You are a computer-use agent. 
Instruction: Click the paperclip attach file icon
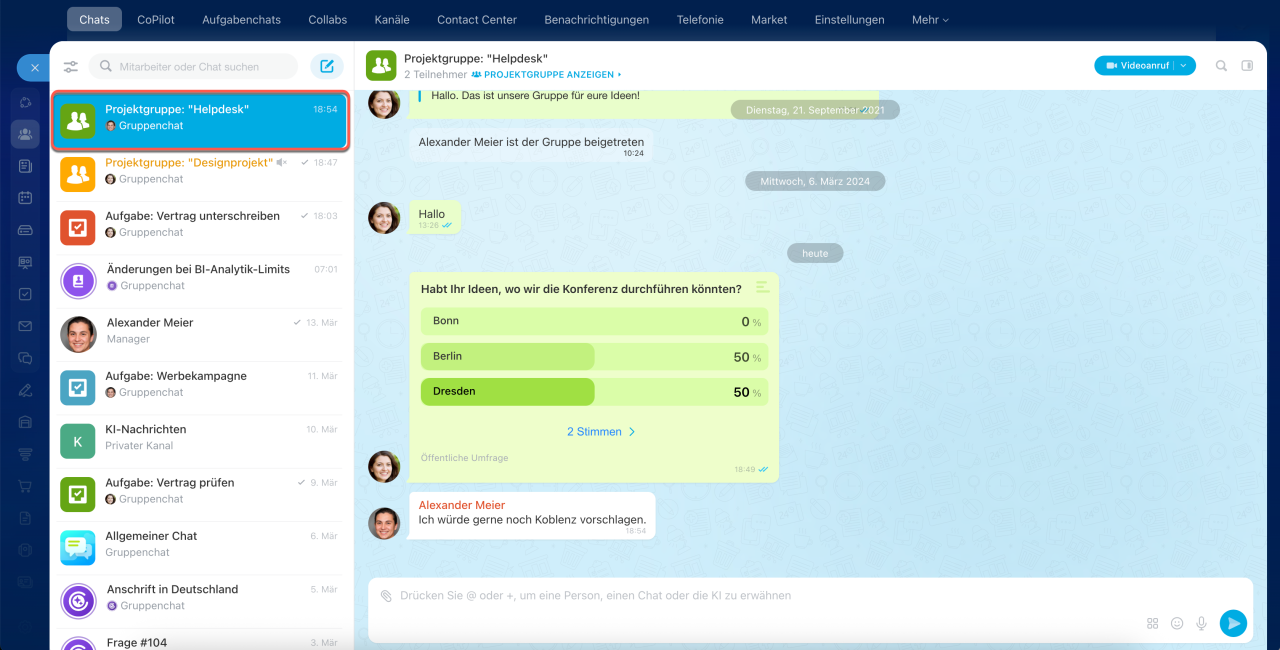[386, 596]
